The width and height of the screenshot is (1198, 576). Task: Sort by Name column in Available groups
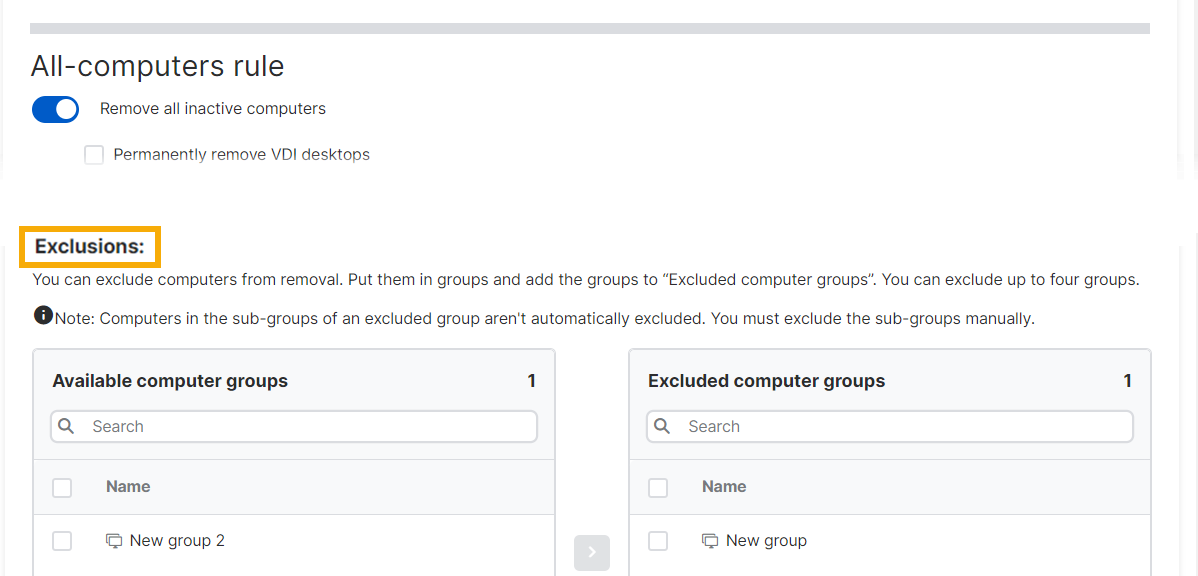tap(128, 487)
